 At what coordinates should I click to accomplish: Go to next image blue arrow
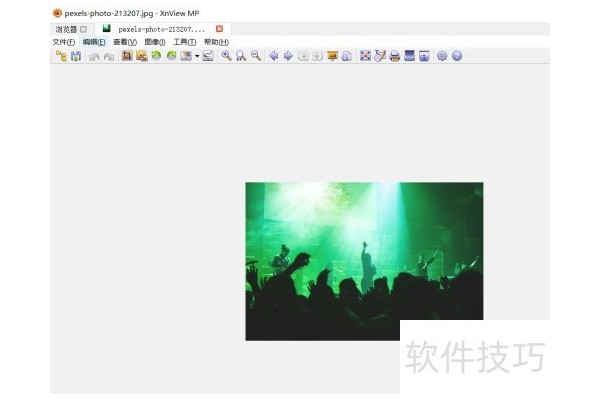coord(288,56)
